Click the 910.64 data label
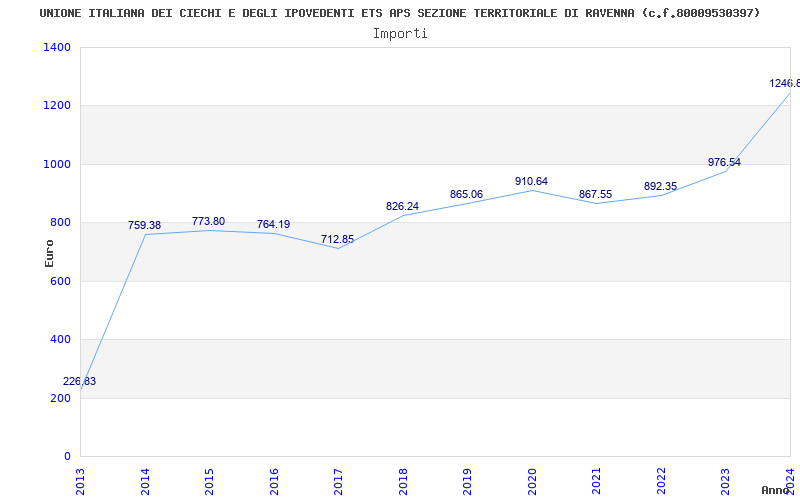This screenshot has height=500, width=800. coord(531,182)
